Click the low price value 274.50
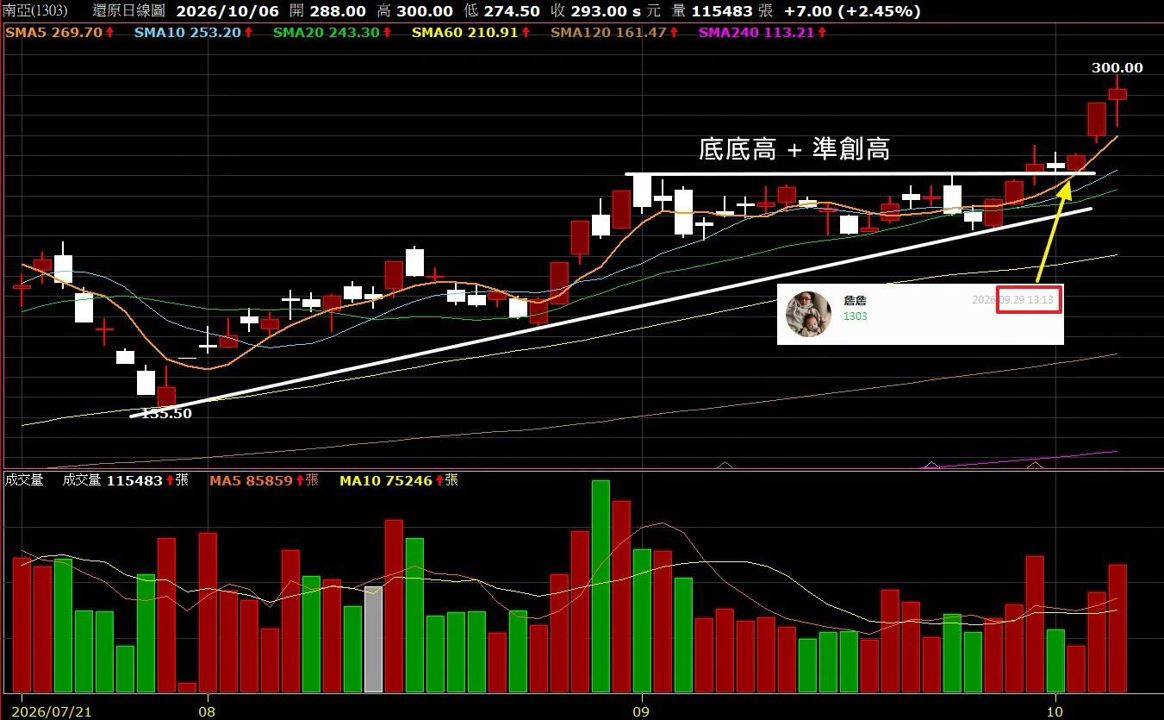 tap(511, 11)
